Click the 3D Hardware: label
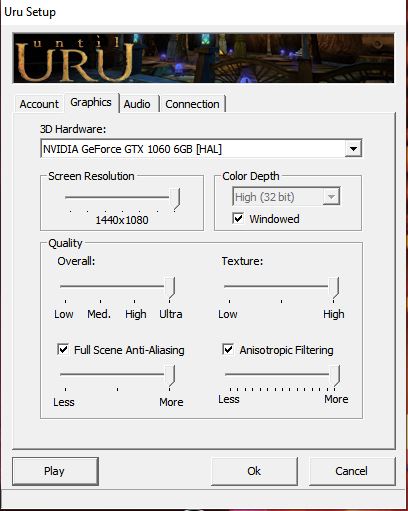Screen dimensions: 408x511 tap(73, 129)
